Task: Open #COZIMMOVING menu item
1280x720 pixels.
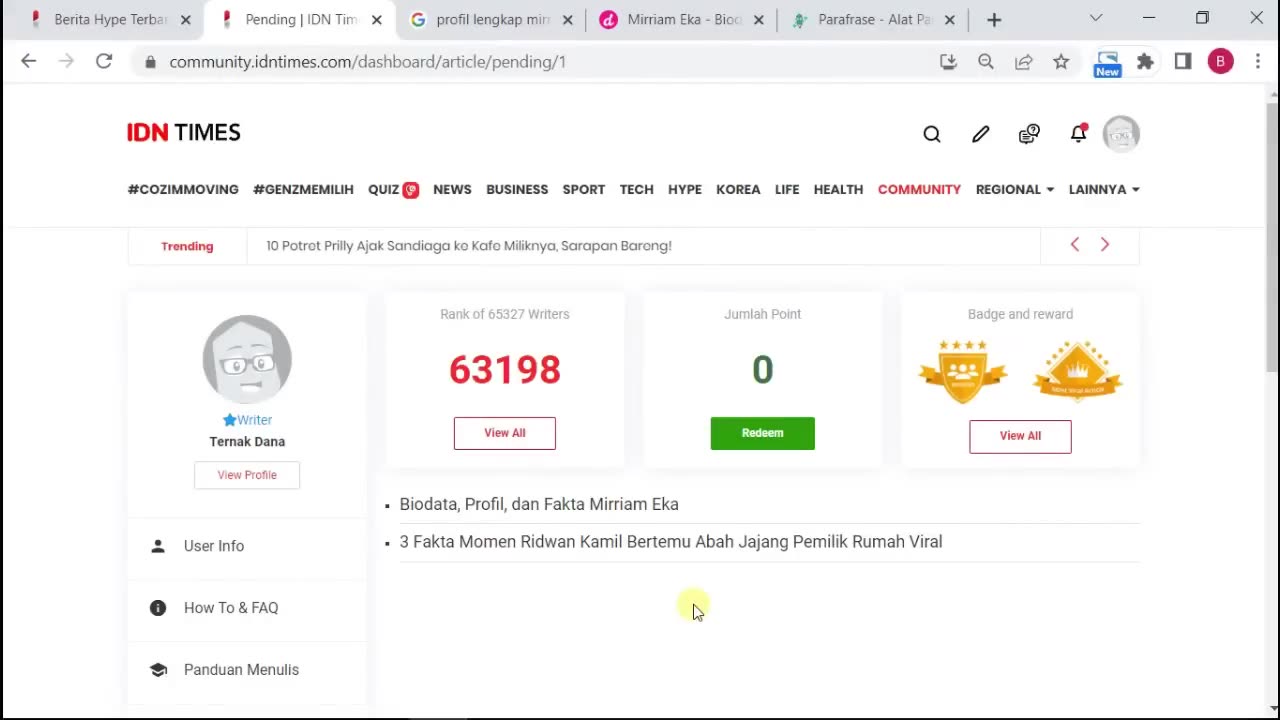Action: tap(183, 190)
